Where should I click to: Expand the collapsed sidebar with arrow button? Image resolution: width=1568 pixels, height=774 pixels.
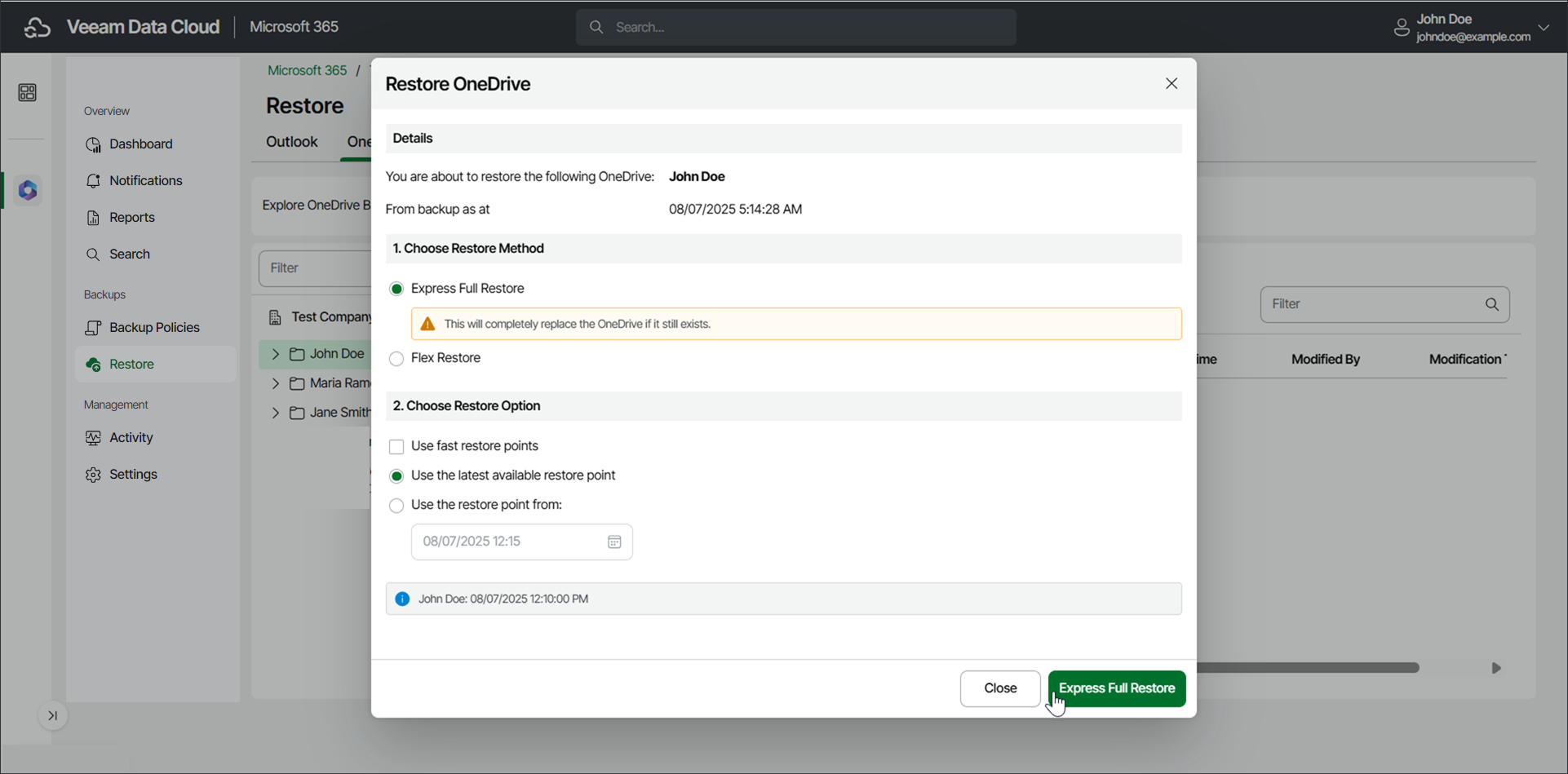point(53,716)
